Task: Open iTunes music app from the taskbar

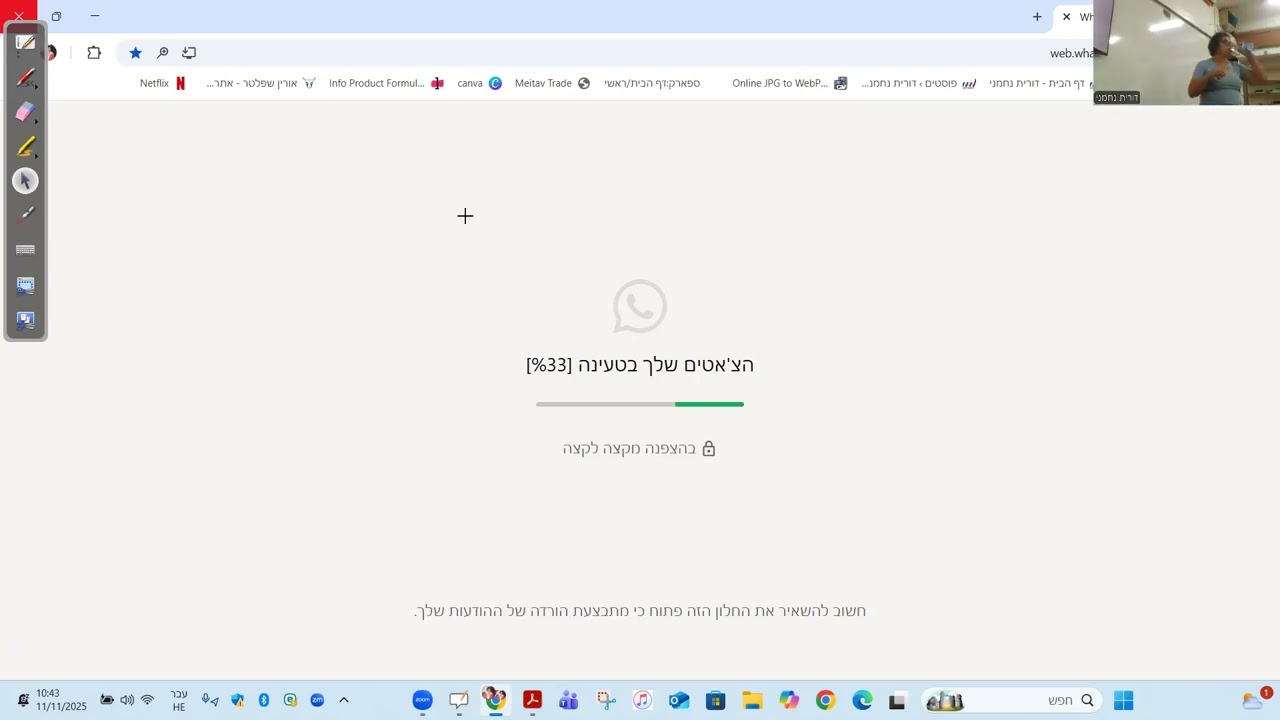Action: coord(642,701)
